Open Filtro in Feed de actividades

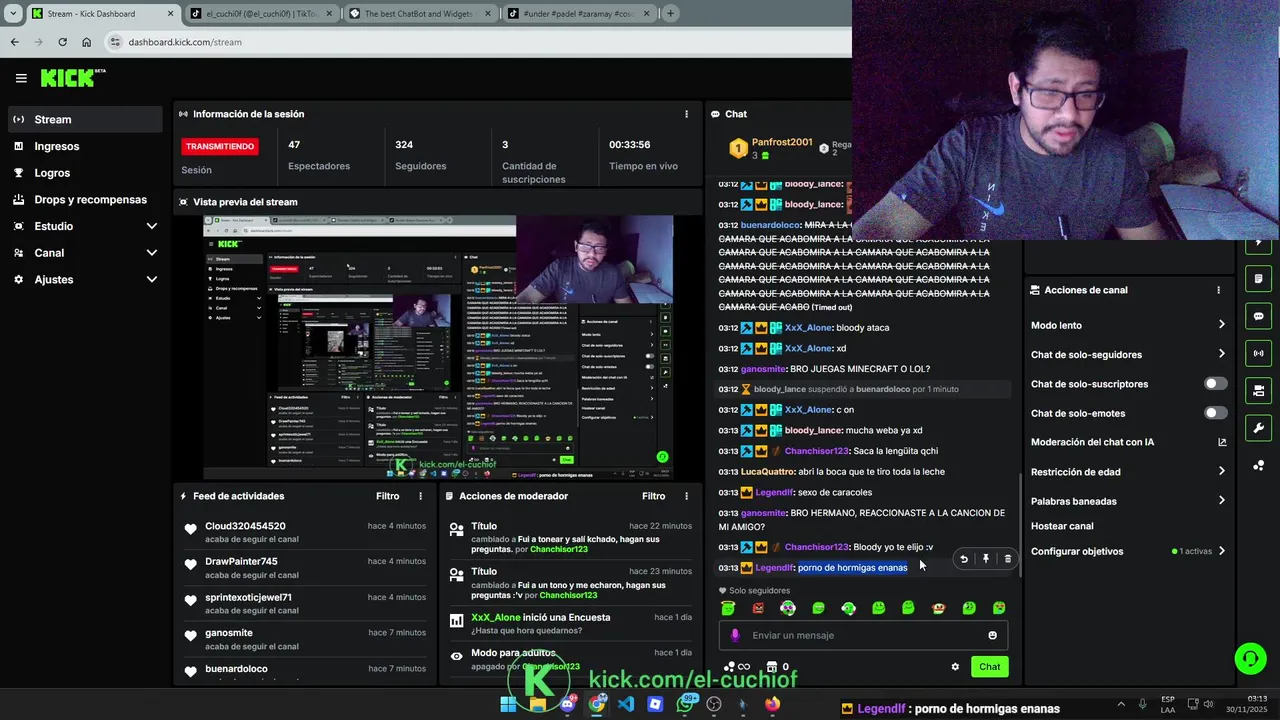[x=387, y=496]
